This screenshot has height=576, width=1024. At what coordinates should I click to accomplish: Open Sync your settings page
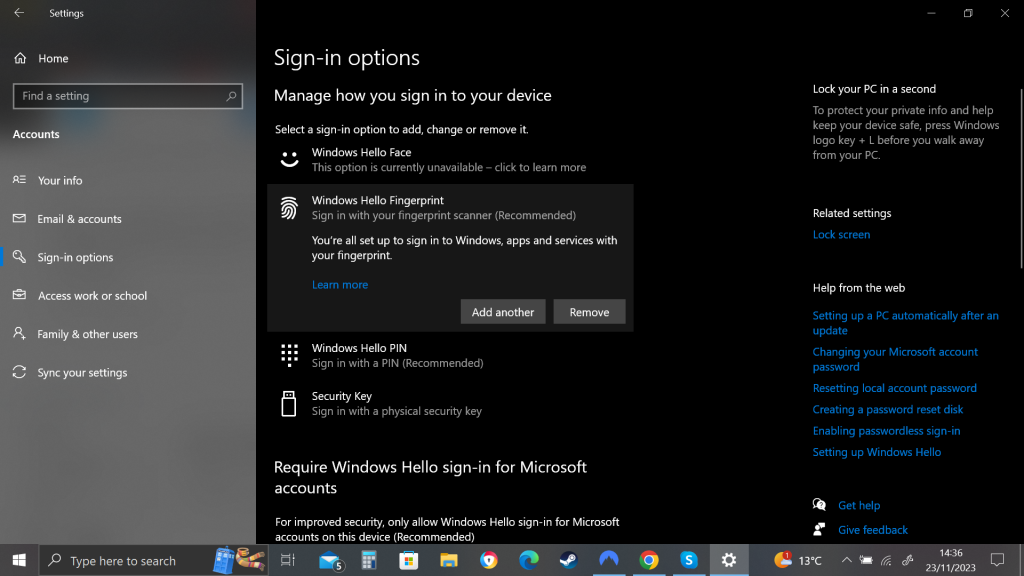(82, 373)
